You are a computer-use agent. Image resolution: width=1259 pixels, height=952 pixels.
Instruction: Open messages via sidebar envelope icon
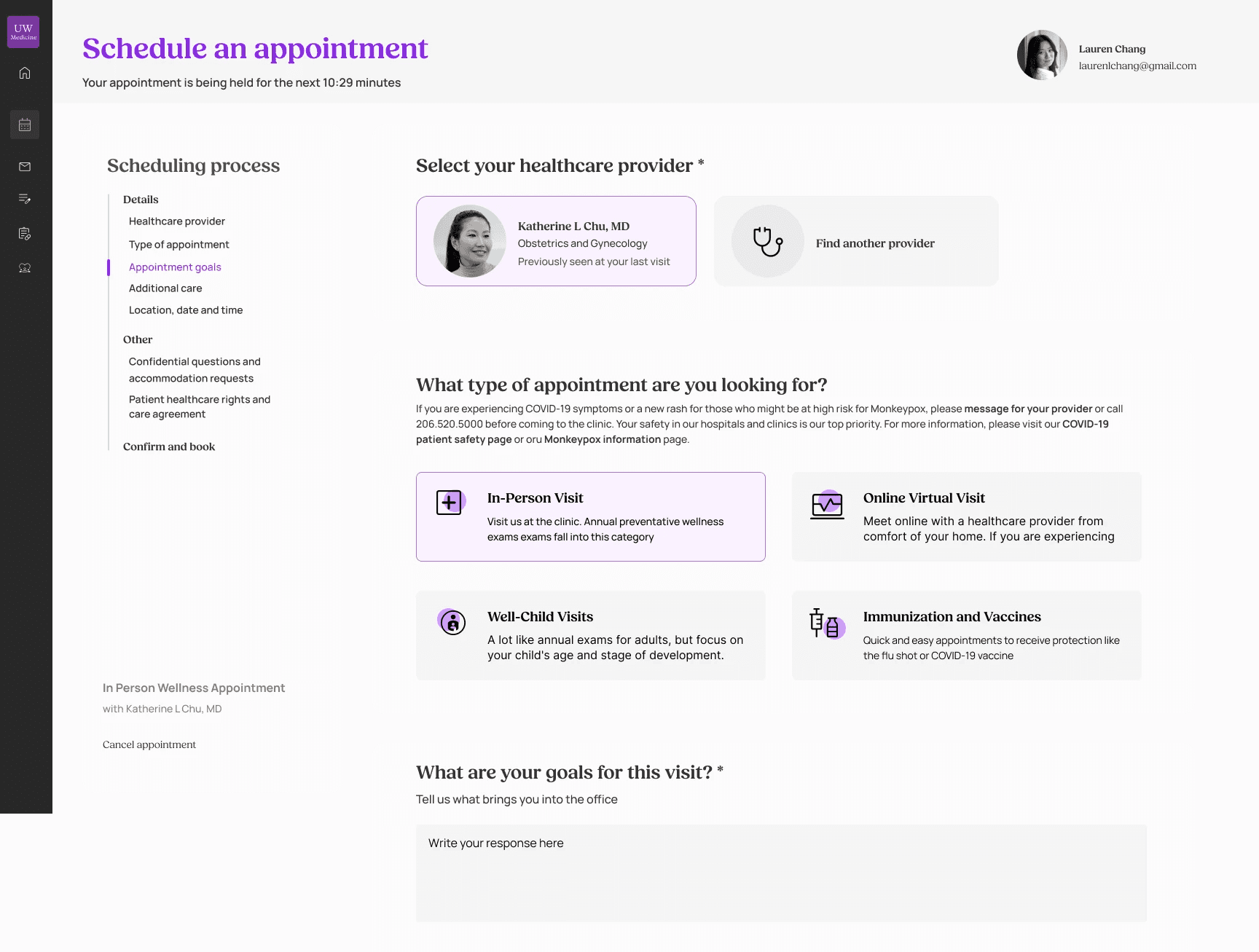tap(25, 167)
